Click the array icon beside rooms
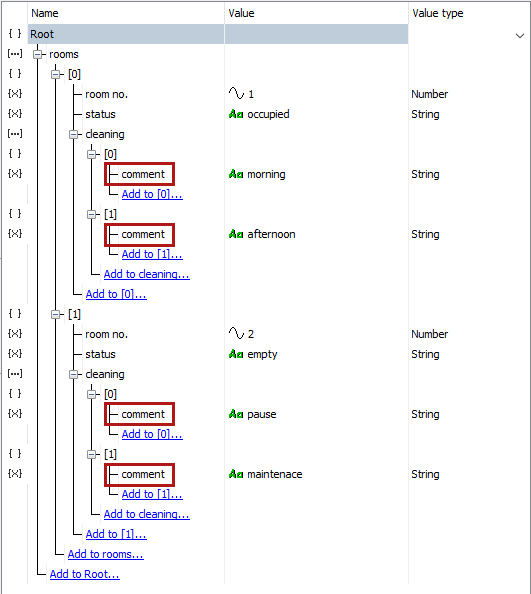The image size is (531, 594). tap(15, 54)
